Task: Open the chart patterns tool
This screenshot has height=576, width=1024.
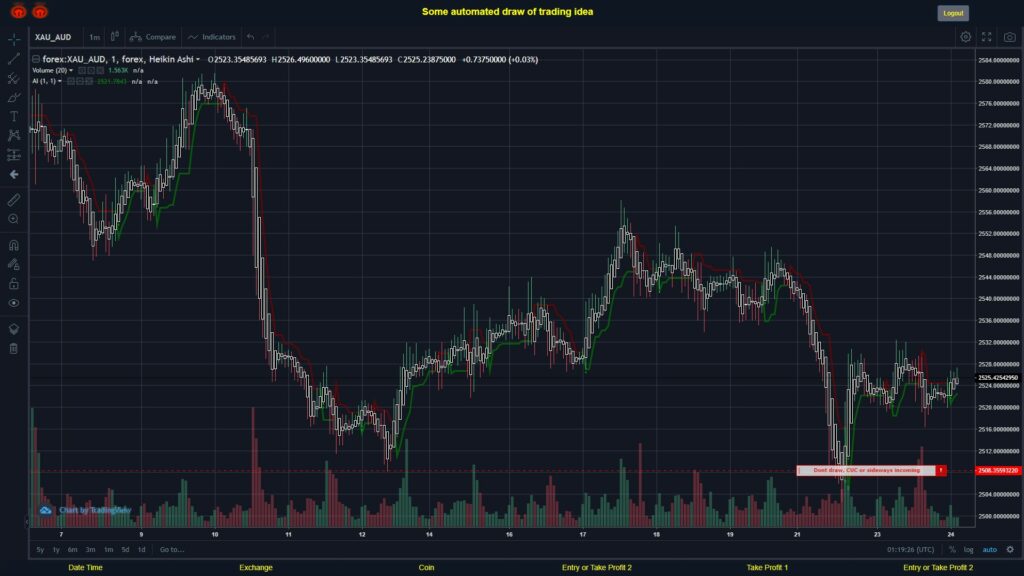Action: click(x=14, y=135)
